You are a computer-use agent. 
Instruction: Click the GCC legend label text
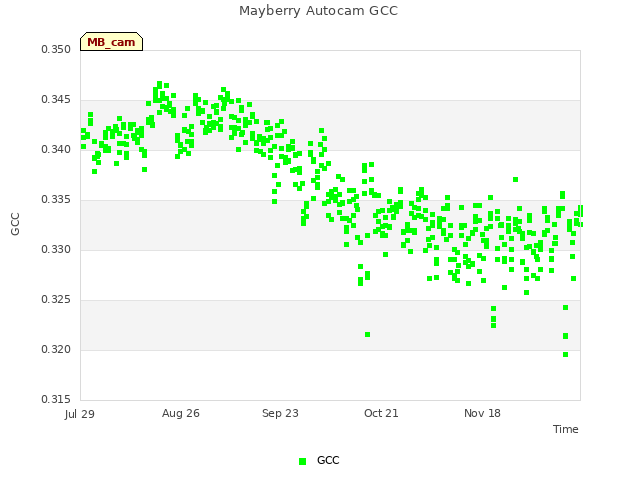328,460
